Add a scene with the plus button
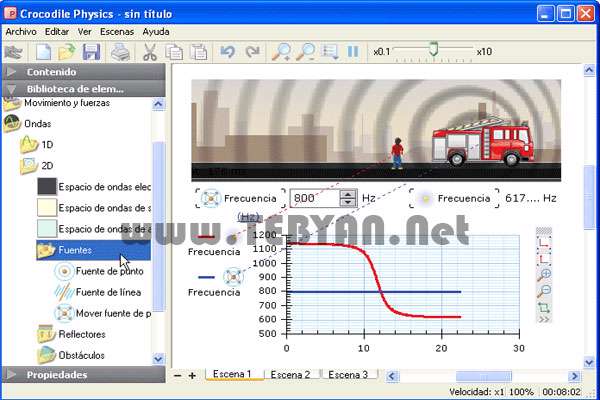This screenshot has height=400, width=600. click(x=192, y=376)
